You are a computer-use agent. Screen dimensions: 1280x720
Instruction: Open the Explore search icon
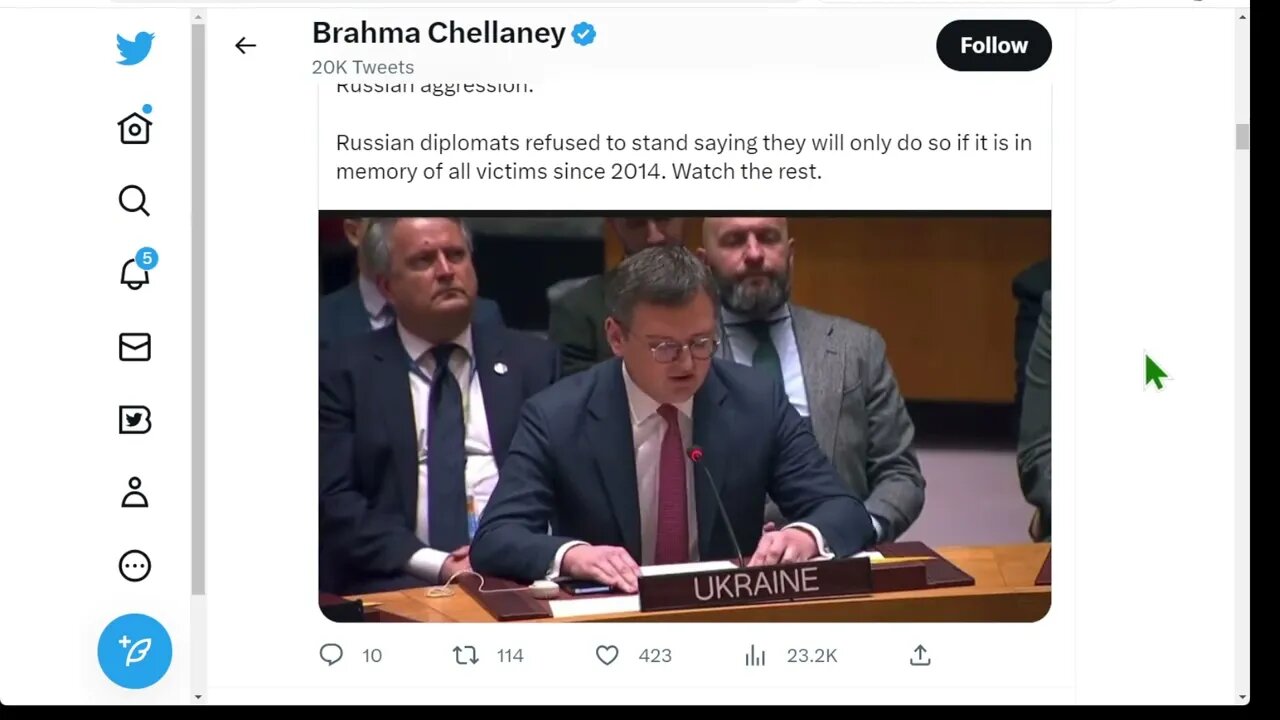[x=134, y=201]
